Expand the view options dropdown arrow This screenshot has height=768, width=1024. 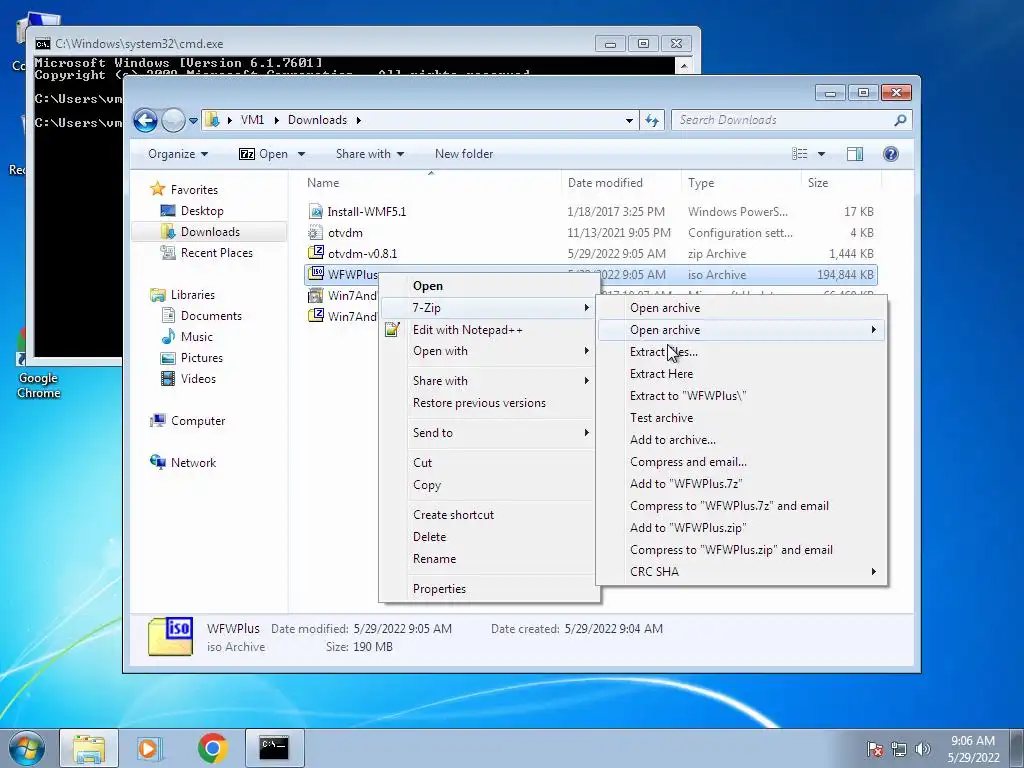(x=822, y=154)
